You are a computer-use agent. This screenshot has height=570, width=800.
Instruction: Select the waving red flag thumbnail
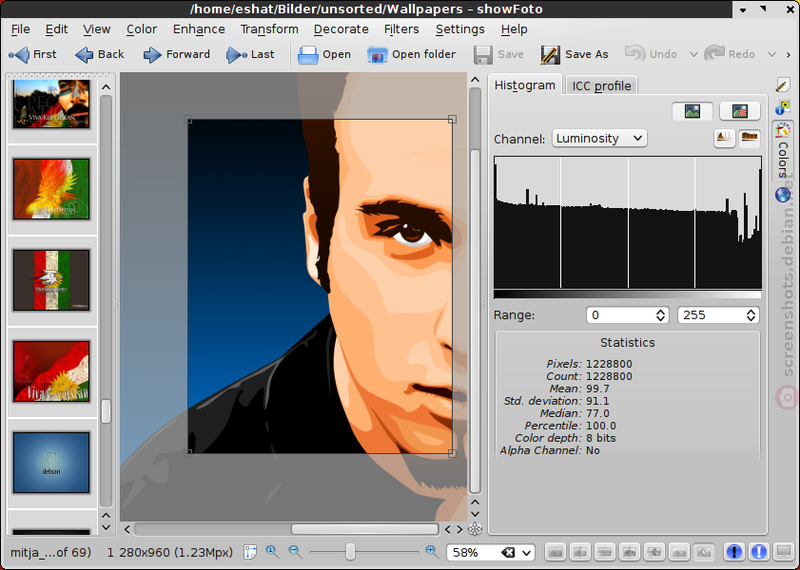click(51, 371)
